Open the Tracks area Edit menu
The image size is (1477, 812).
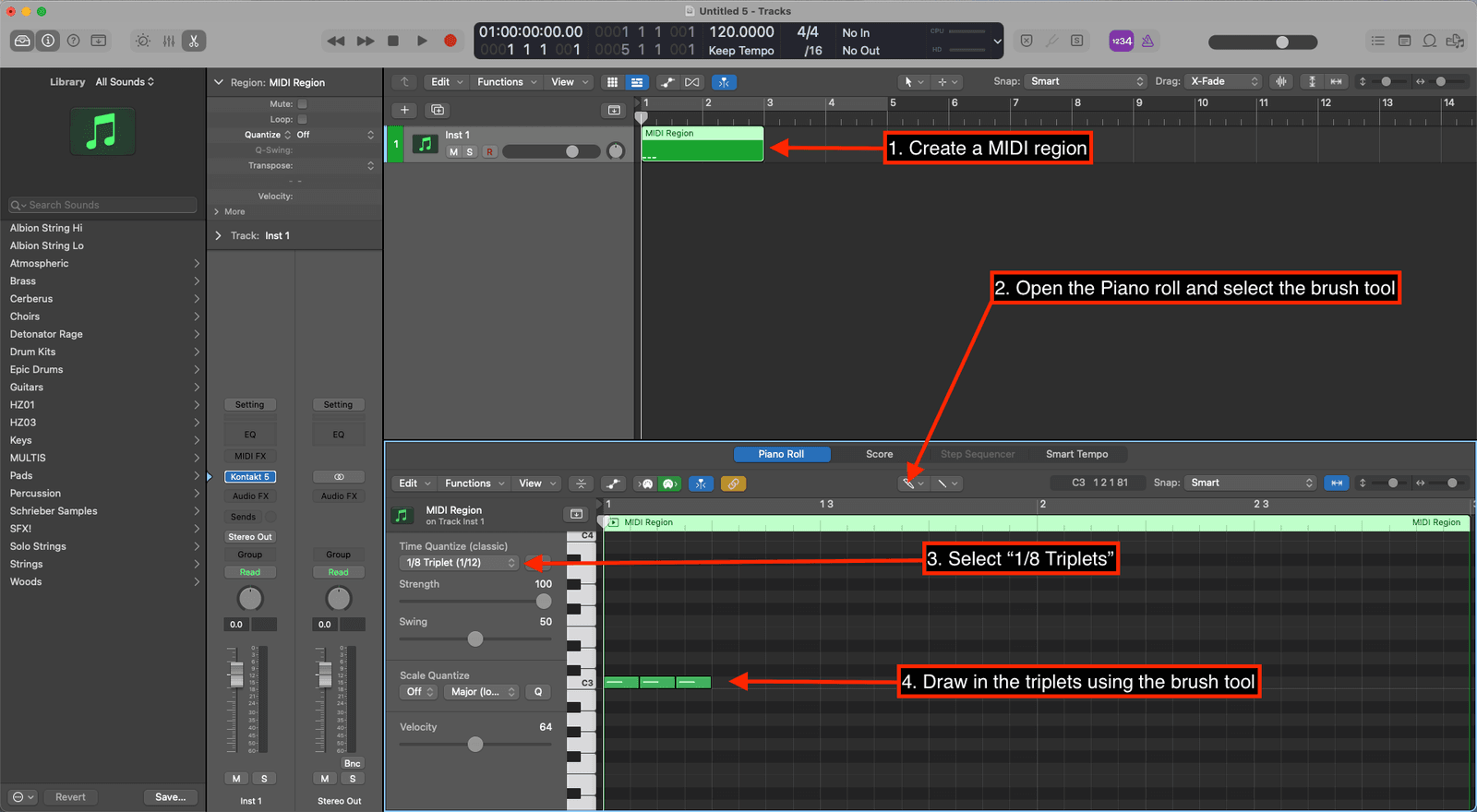point(447,82)
